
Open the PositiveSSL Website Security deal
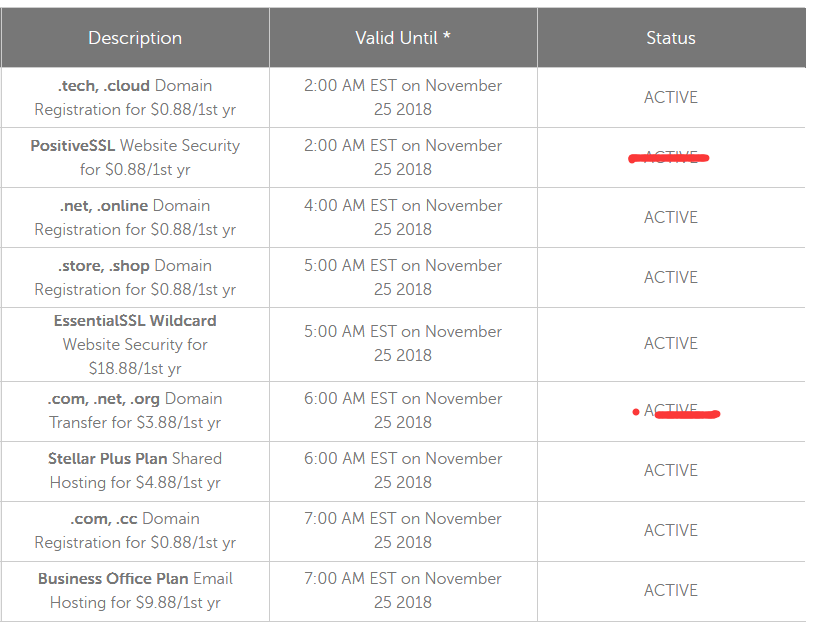click(x=135, y=157)
